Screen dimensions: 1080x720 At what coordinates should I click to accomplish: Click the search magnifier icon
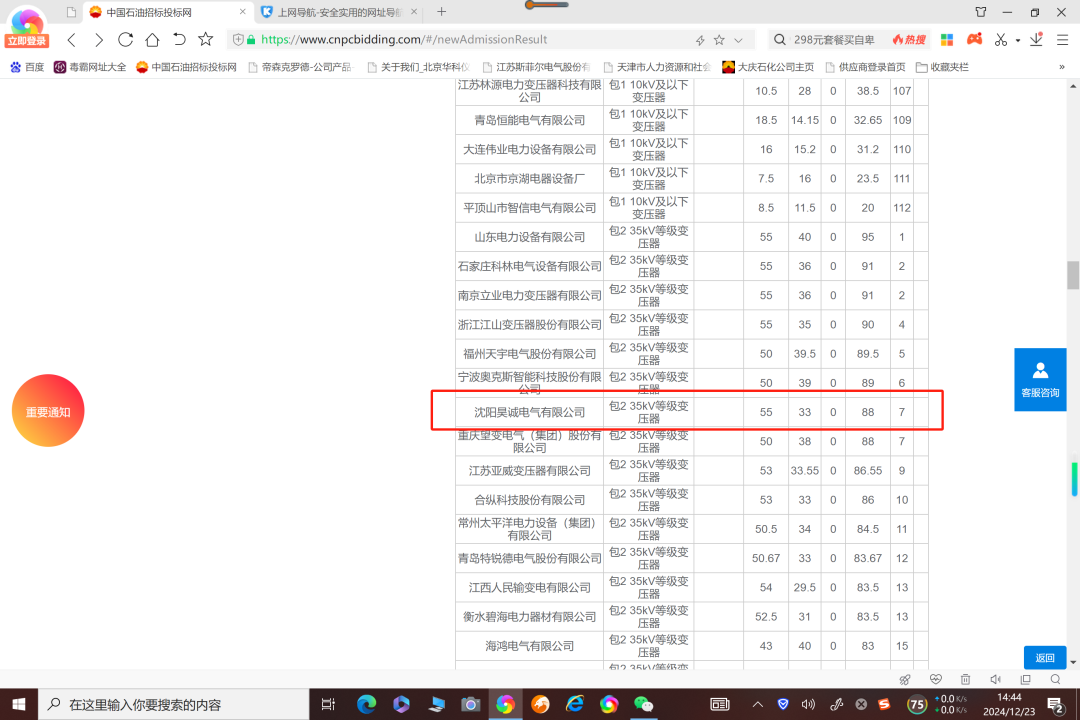point(780,40)
